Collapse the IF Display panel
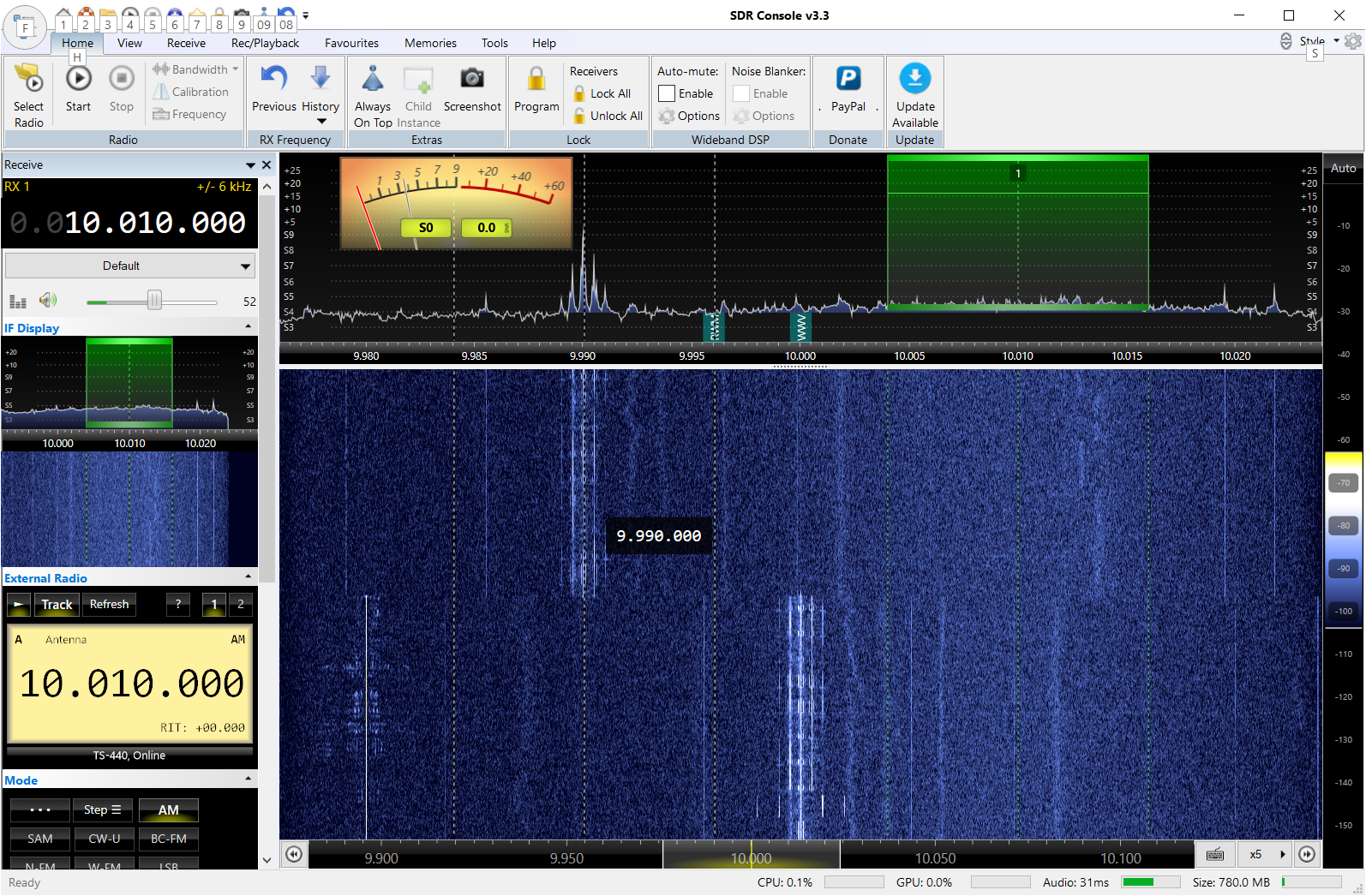 point(249,327)
